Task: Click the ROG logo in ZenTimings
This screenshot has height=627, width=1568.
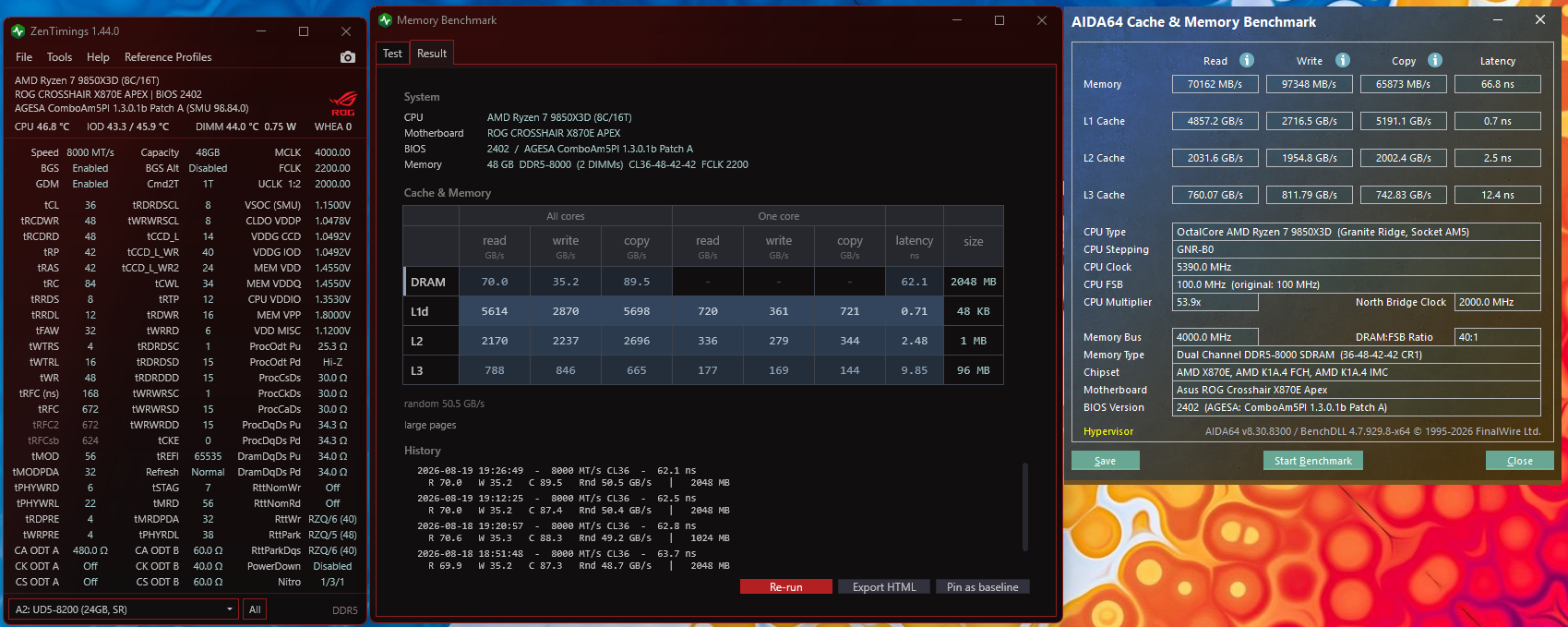Action: pyautogui.click(x=343, y=102)
